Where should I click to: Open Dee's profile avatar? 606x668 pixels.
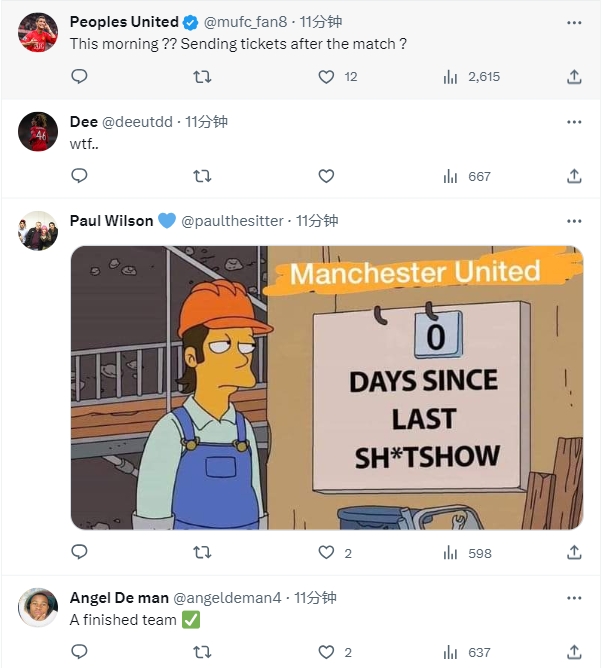point(38,132)
